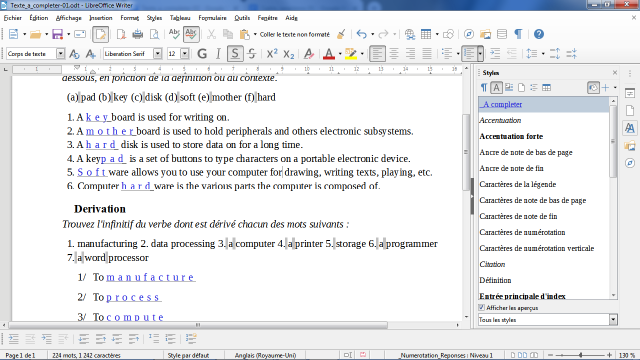Toggle edit mode icon
640x360 pixels.
click(100, 34)
